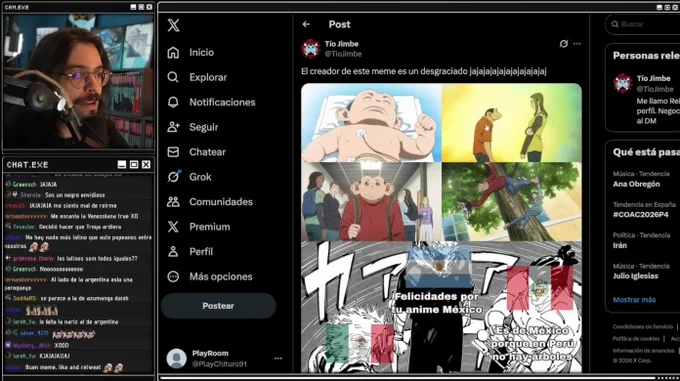The width and height of the screenshot is (680, 381).
Task: Click the Premium X icon
Action: click(173, 227)
